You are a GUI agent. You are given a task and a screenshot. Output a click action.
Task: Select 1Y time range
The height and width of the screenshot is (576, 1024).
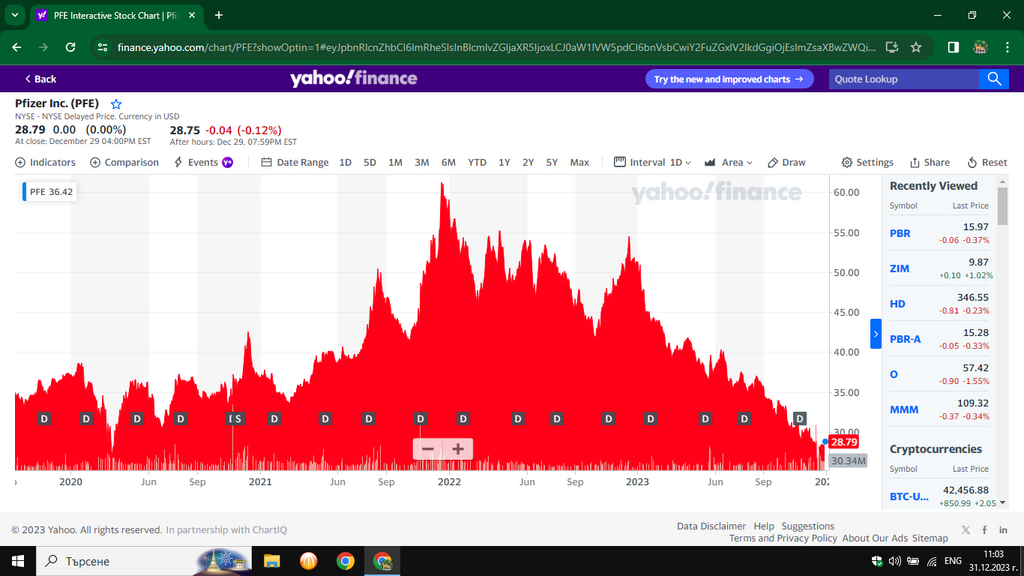[x=504, y=162]
